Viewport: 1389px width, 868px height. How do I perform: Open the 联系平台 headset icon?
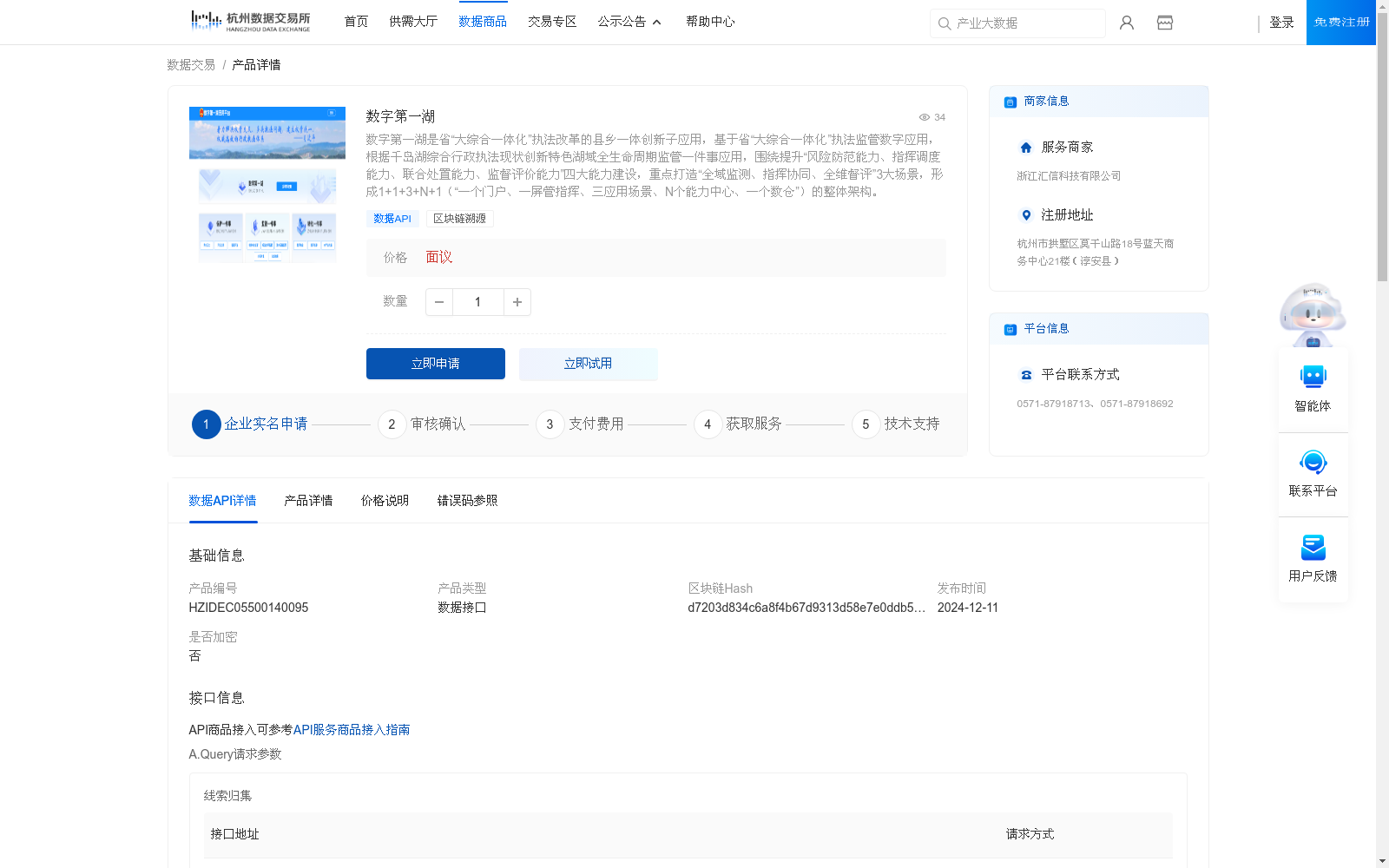tap(1313, 462)
